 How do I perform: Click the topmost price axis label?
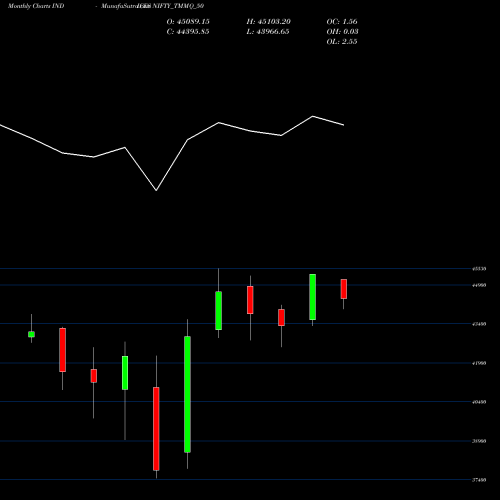[x=479, y=269]
